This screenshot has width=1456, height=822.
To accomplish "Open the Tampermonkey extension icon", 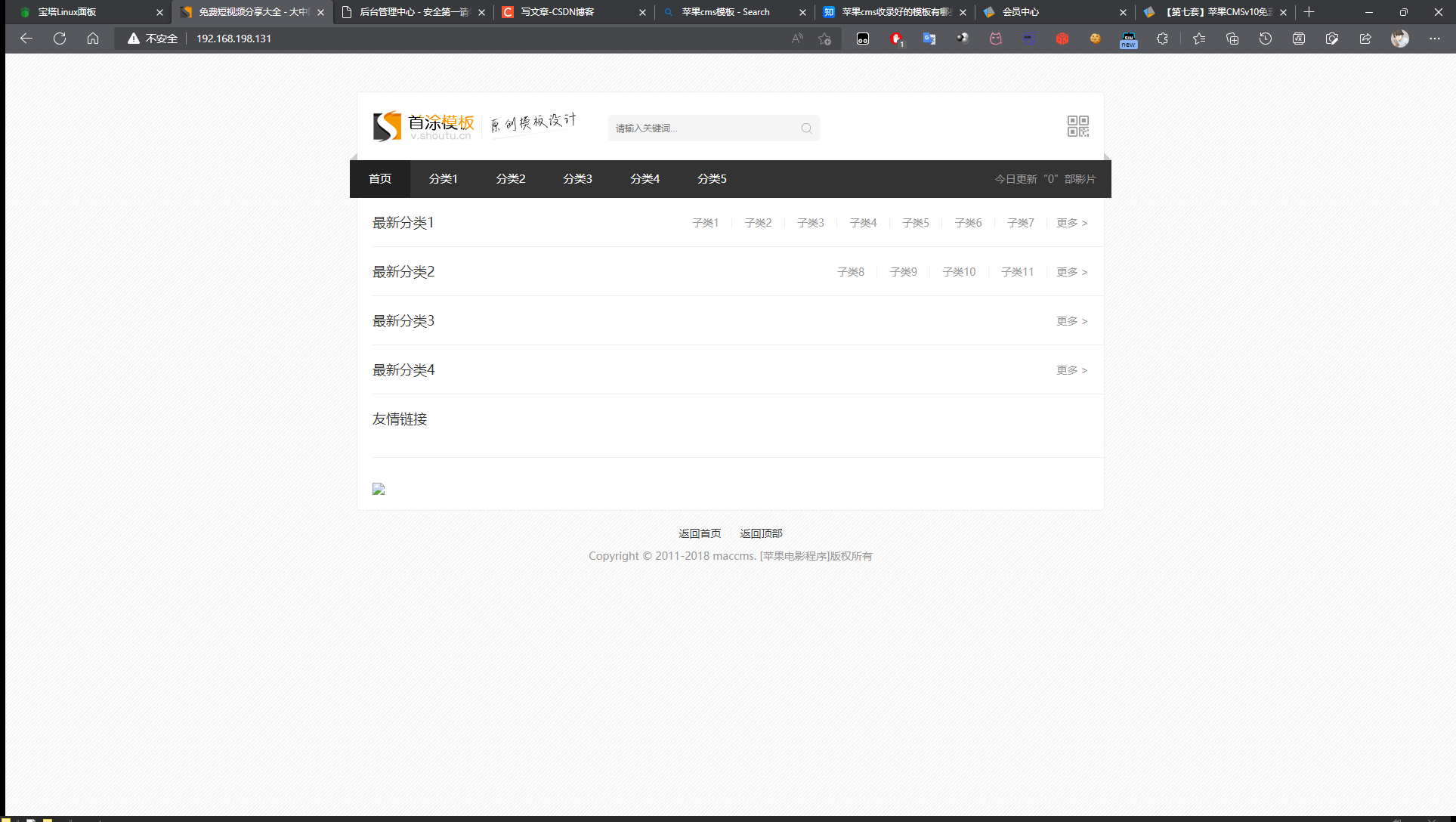I will 863,39.
